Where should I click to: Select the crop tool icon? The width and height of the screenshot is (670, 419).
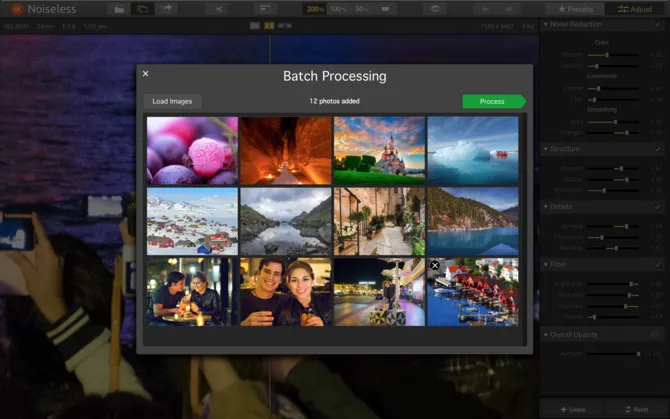pos(219,8)
